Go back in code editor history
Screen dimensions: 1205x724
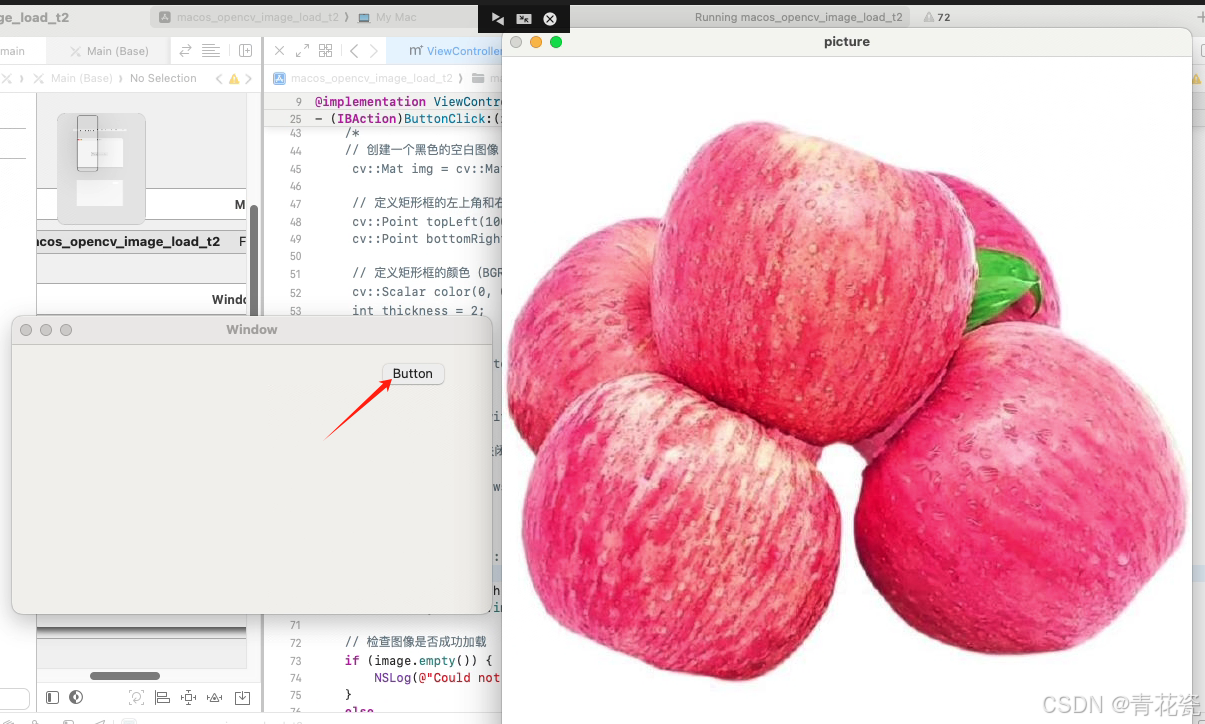[354, 51]
